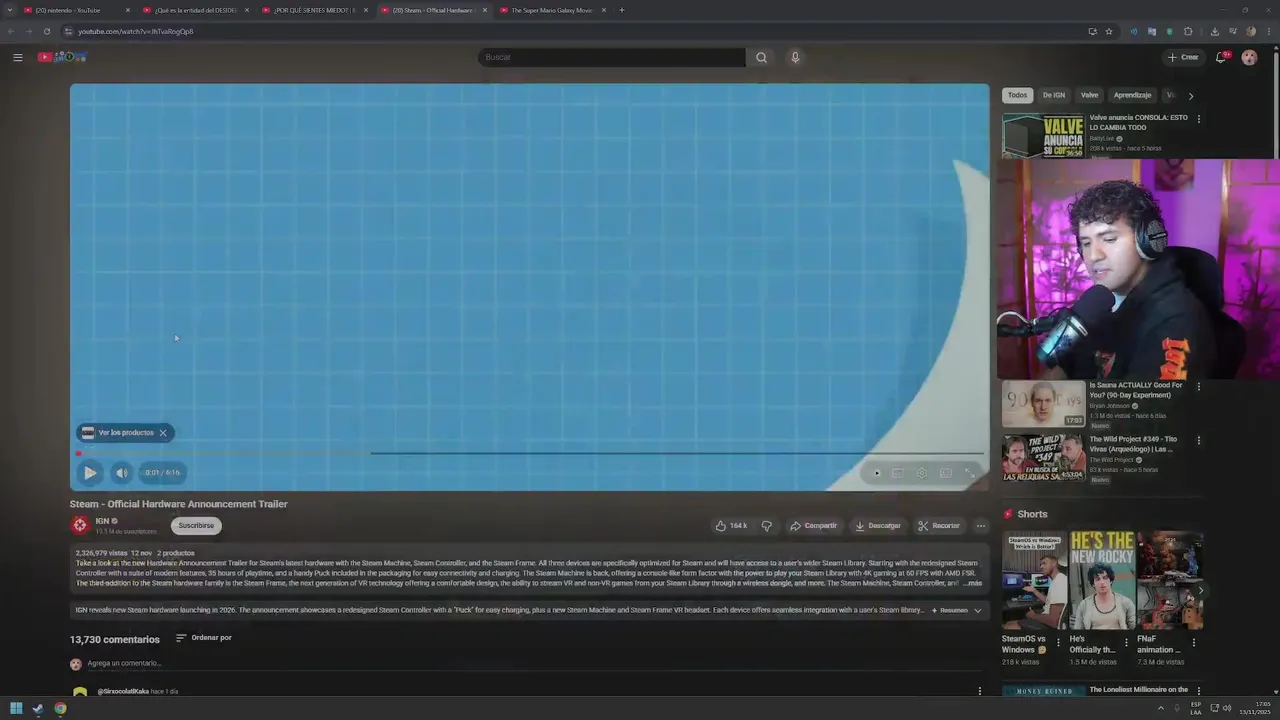Open comments Ordenar por sort menu
Screen dimensions: 1280x720
204,638
